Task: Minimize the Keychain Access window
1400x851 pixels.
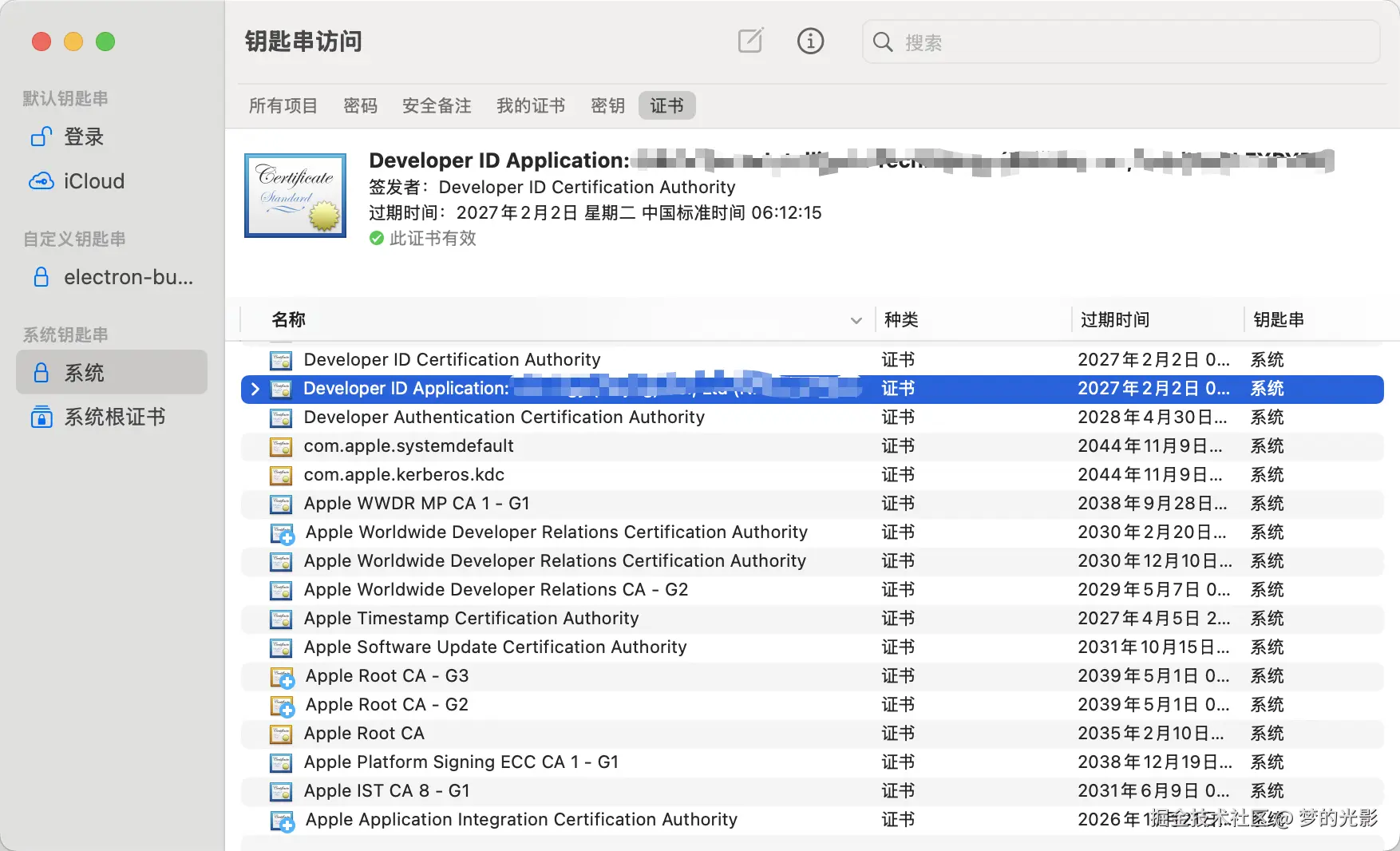Action: (73, 42)
